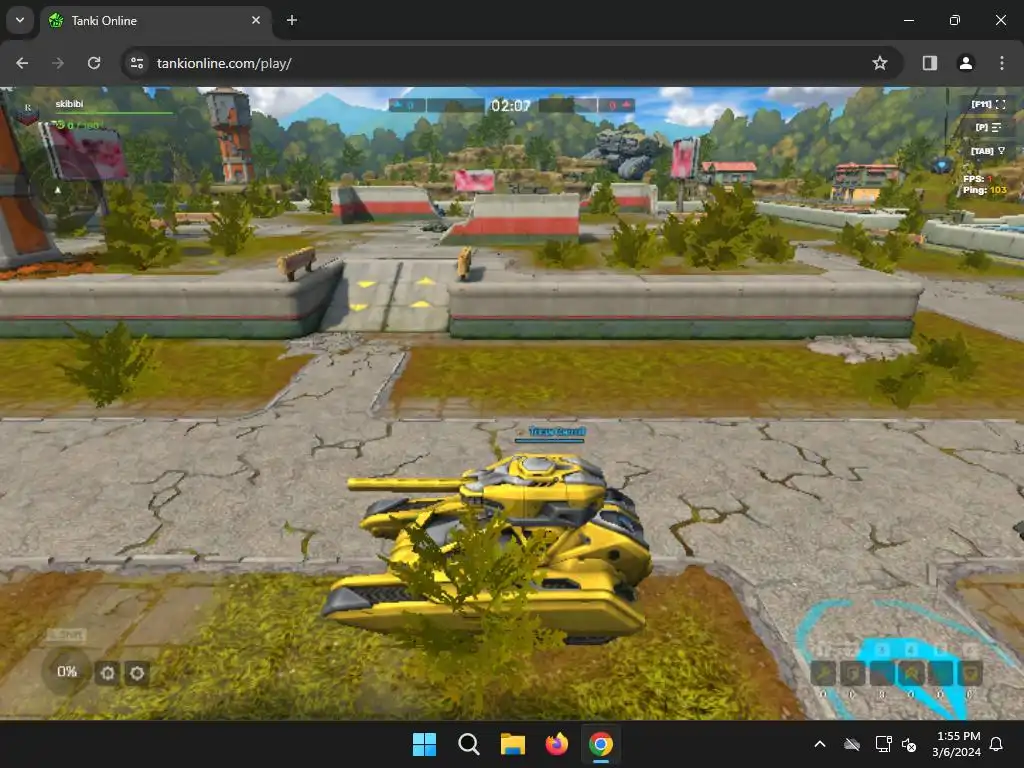Open a new browser tab

click(292, 20)
